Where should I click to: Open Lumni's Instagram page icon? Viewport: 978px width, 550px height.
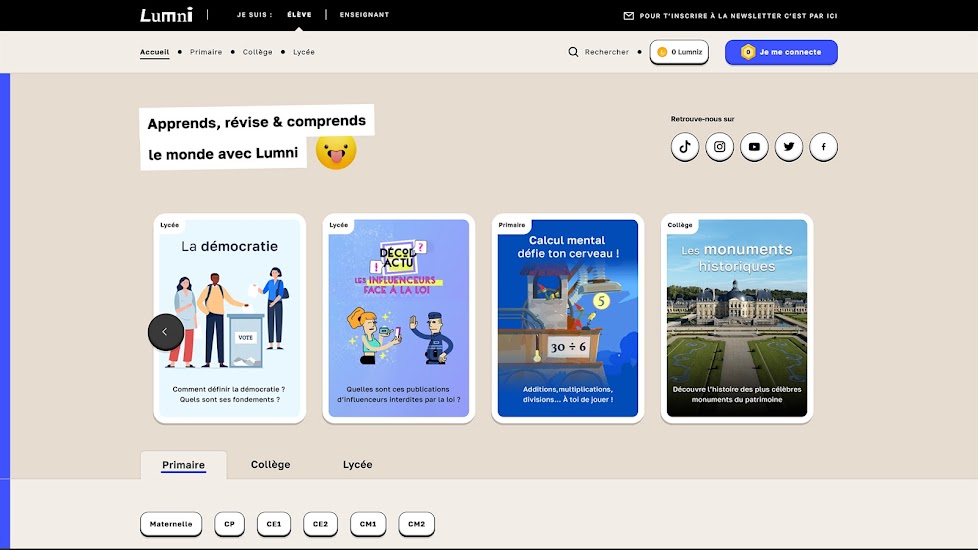click(x=720, y=147)
